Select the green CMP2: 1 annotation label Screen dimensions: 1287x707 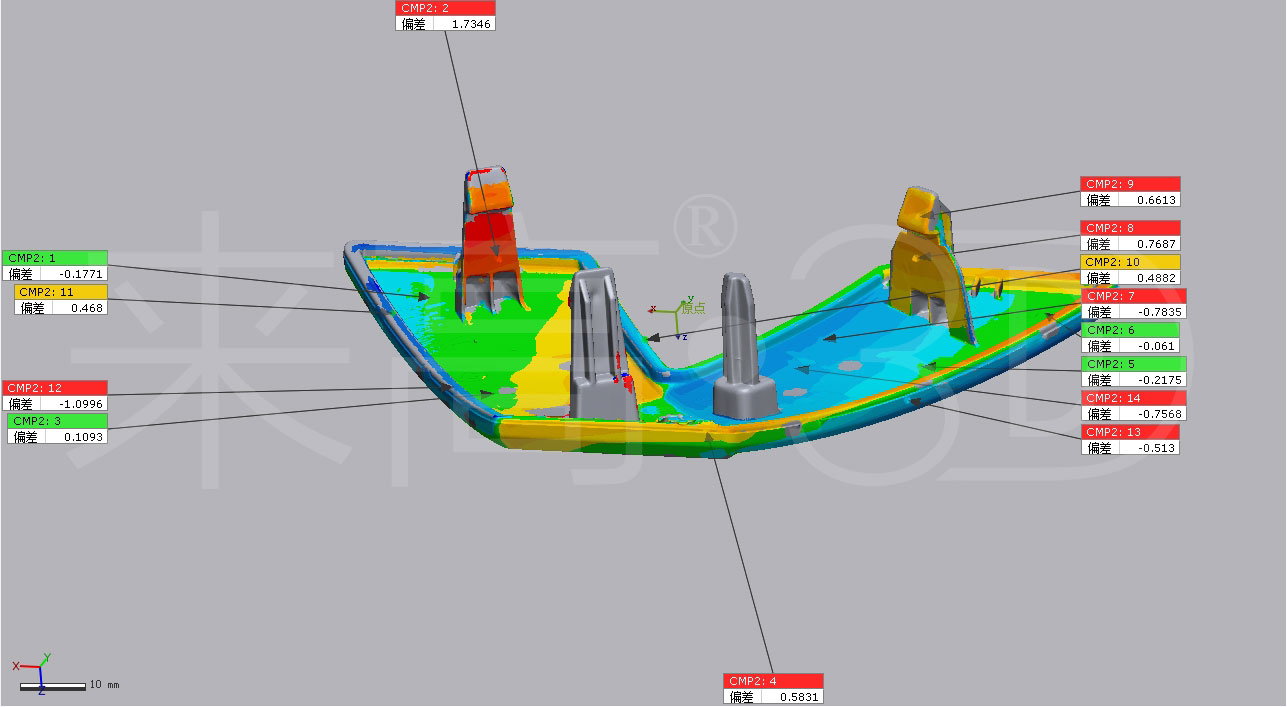(x=54, y=258)
